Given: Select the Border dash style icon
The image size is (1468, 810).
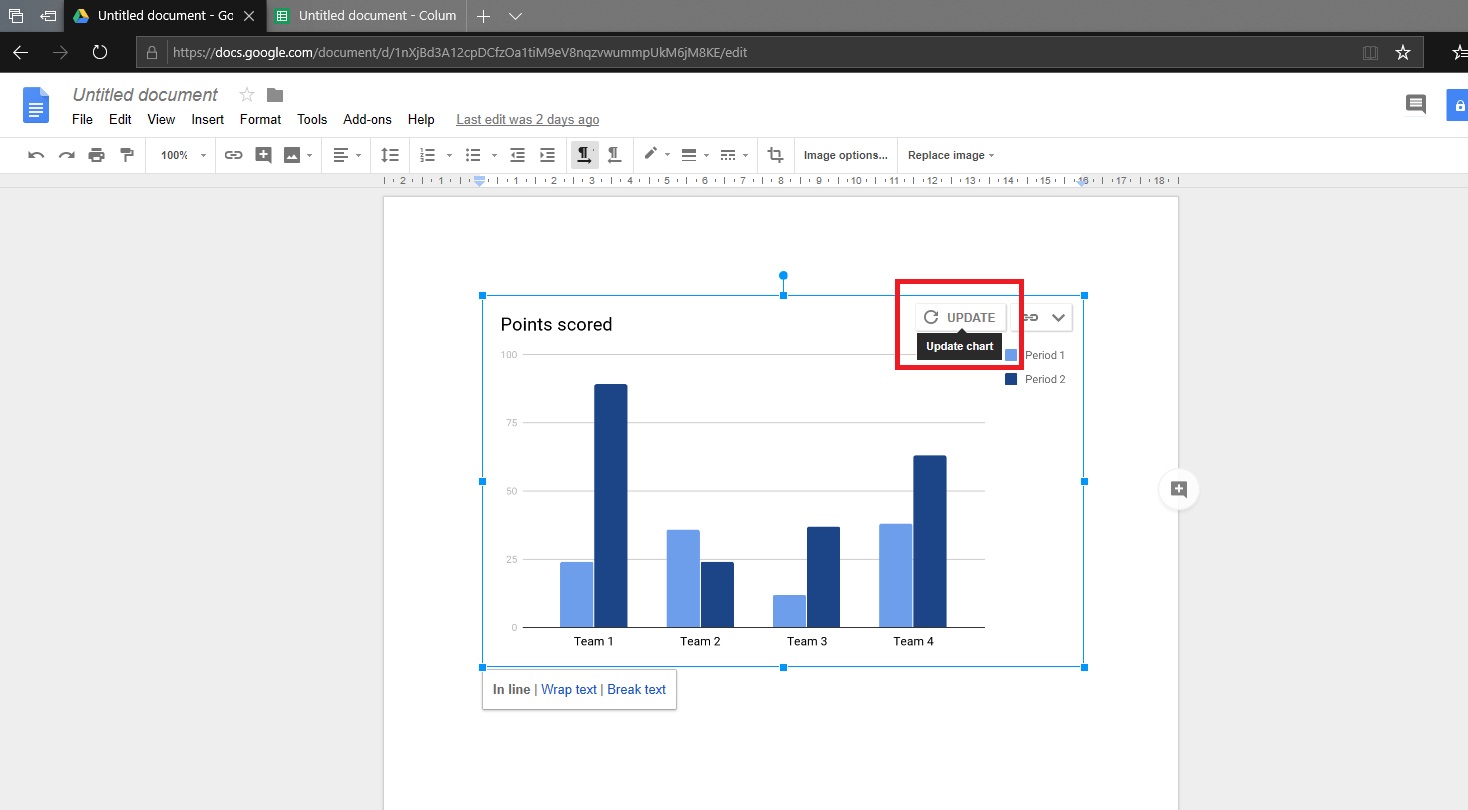Looking at the screenshot, I should pyautogui.click(x=729, y=155).
